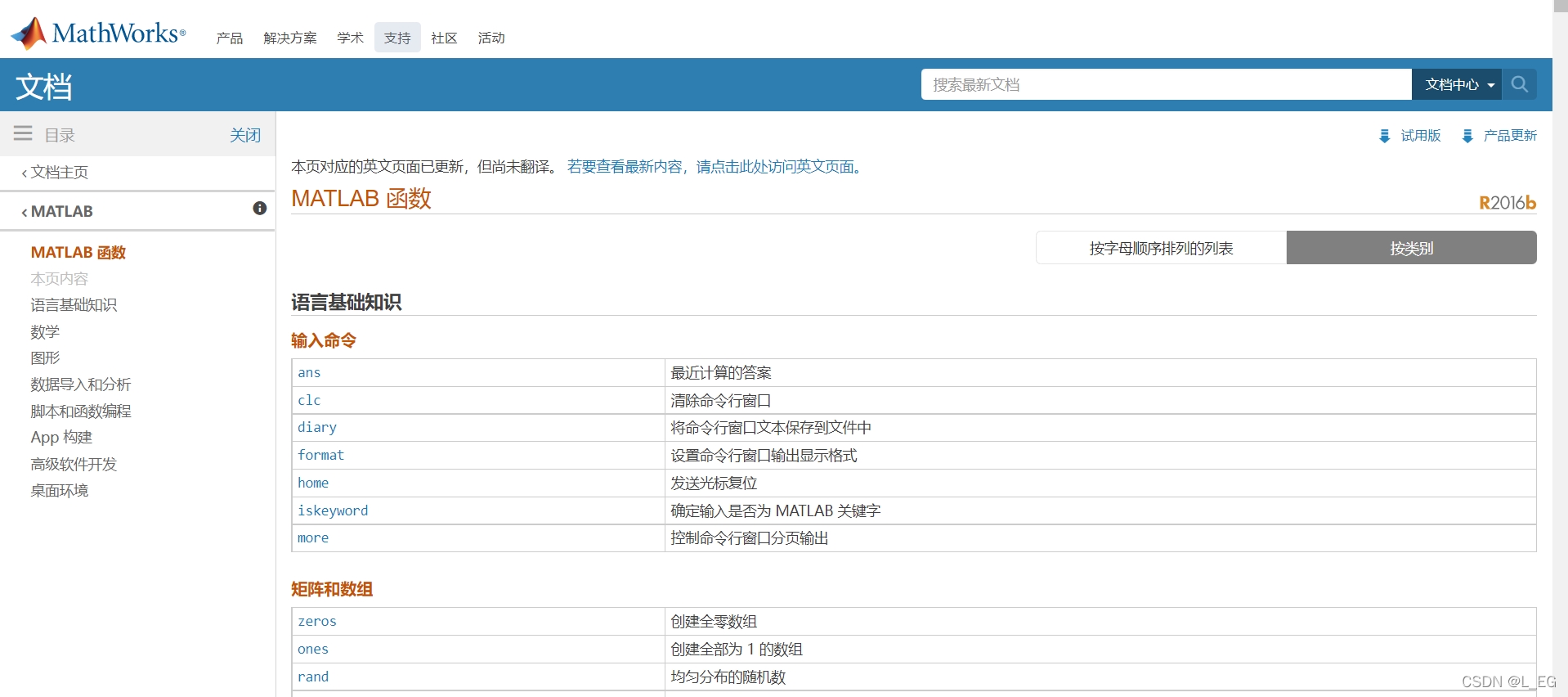This screenshot has width=1568, height=697.
Task: Open the 产品 menu
Action: (x=230, y=38)
